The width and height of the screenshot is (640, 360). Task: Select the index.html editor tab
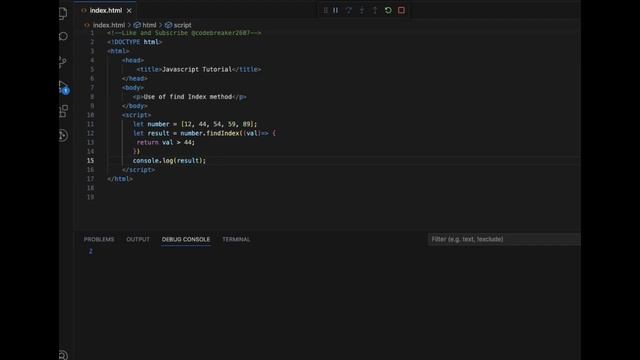point(105,10)
